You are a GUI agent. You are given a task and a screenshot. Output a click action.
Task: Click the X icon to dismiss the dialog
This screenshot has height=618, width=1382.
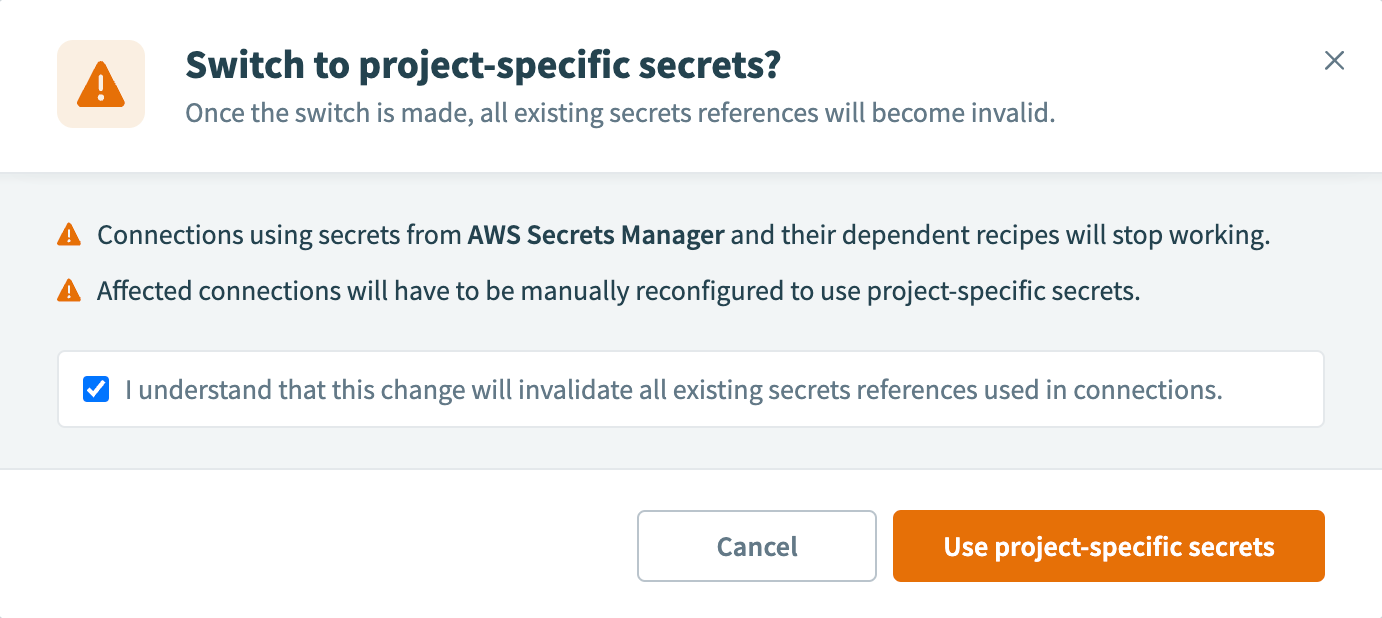1334,60
